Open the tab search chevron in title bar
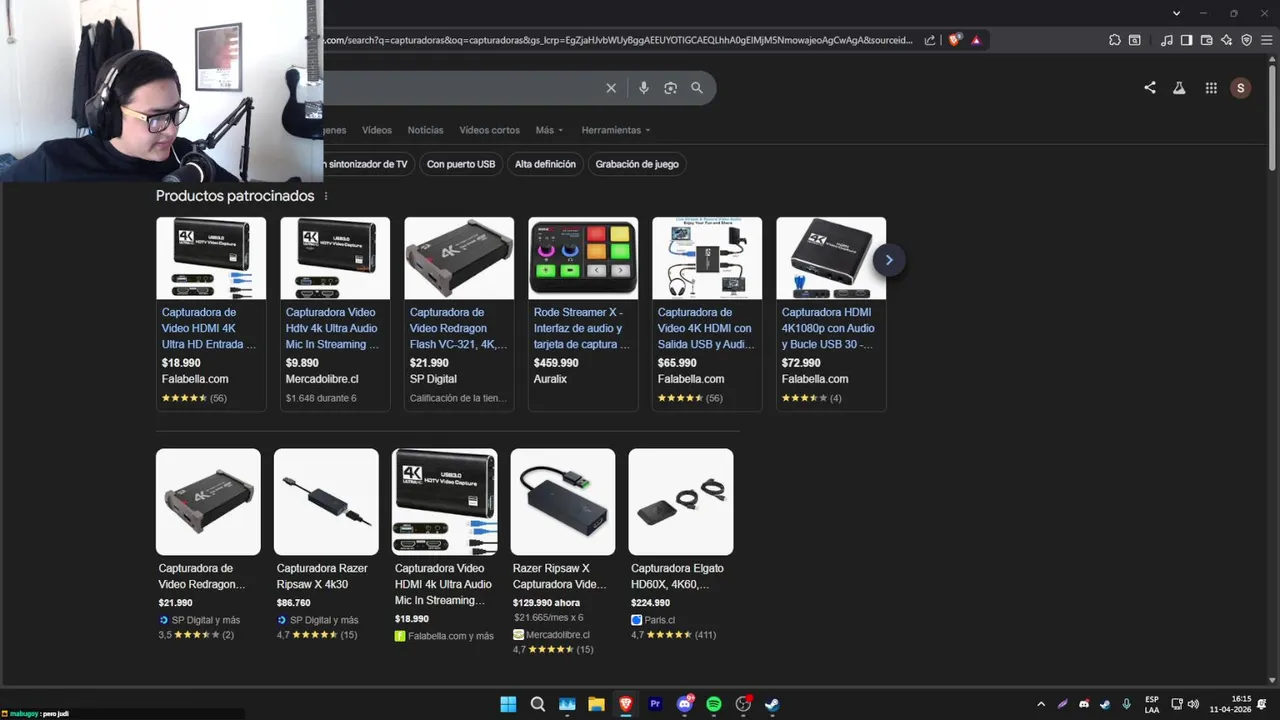 tap(1177, 13)
